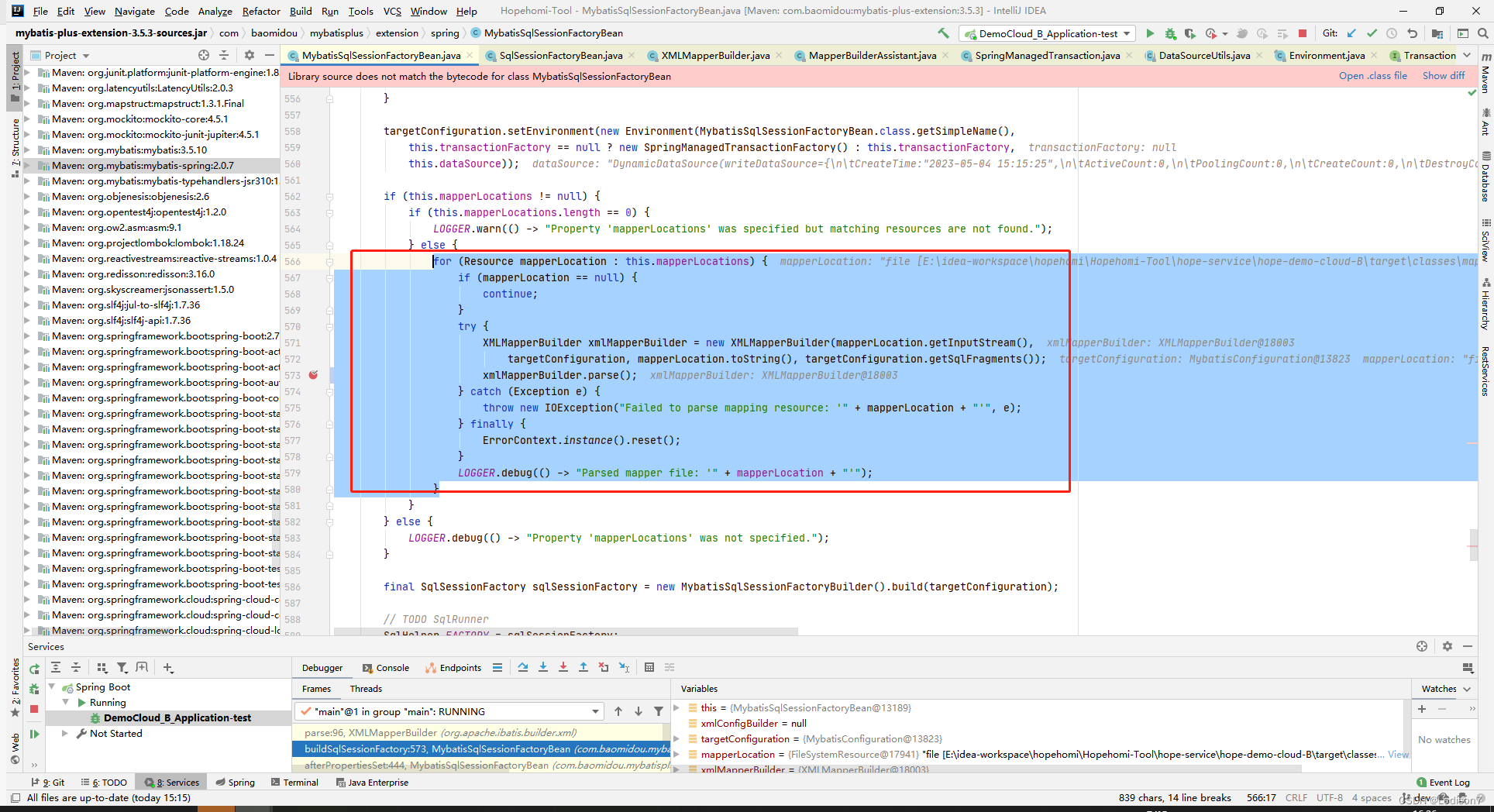Locate current file in Project panel
This screenshot has height=812, width=1494.
[x=203, y=55]
